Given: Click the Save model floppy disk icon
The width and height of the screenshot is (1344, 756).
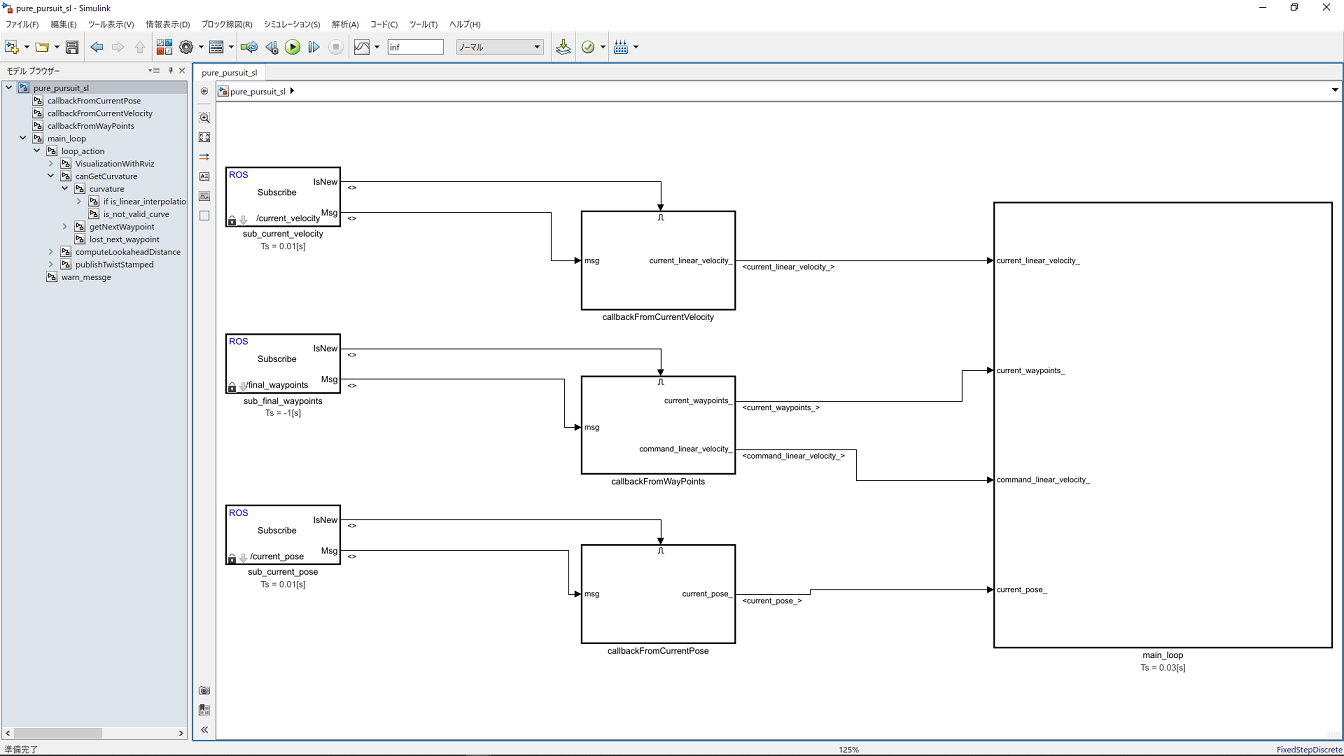Looking at the screenshot, I should pos(72,47).
